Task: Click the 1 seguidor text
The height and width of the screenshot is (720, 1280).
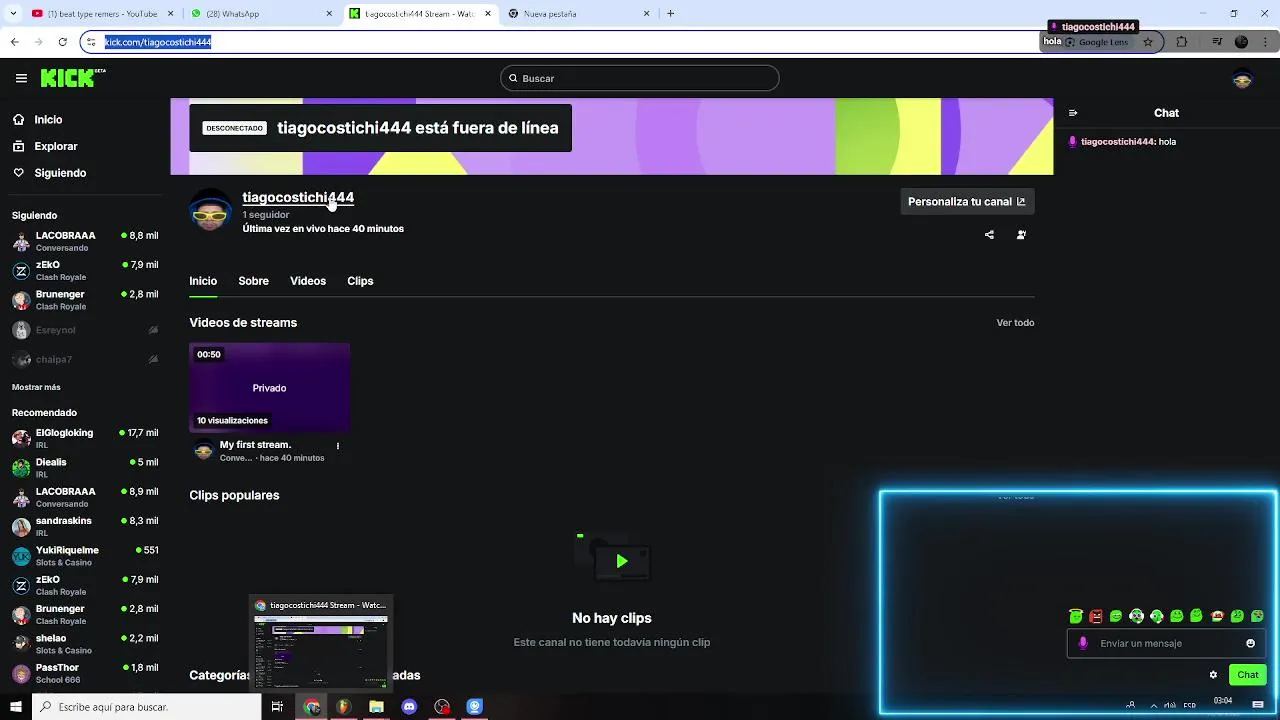Action: pos(266,215)
